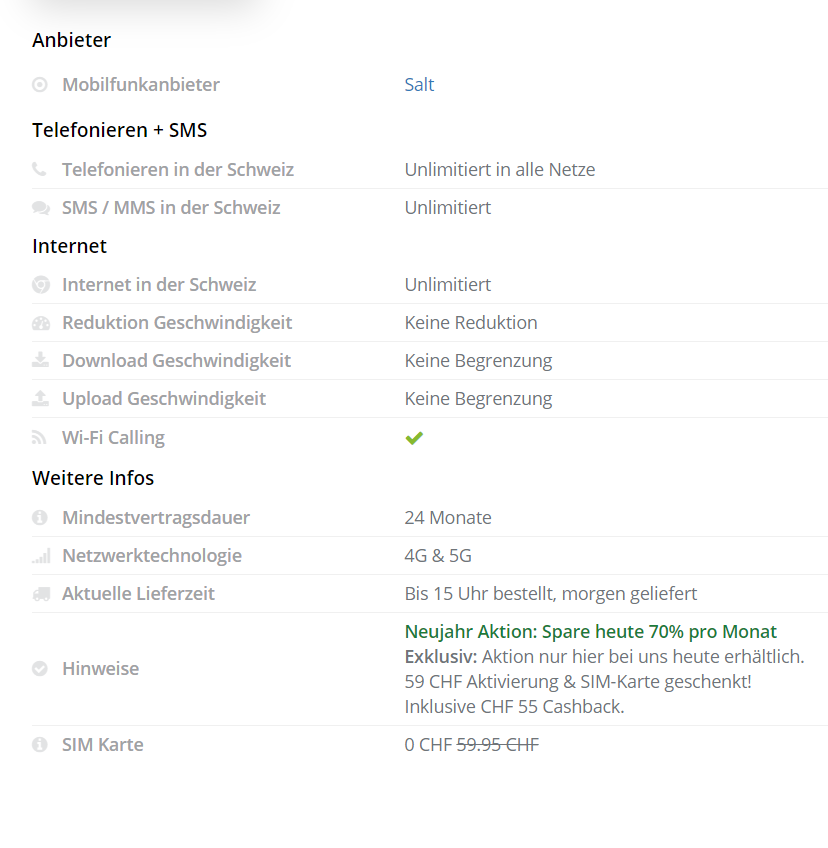828x848 pixels.
Task: Click the strikethrough 59.95 CHF price
Action: (x=497, y=745)
